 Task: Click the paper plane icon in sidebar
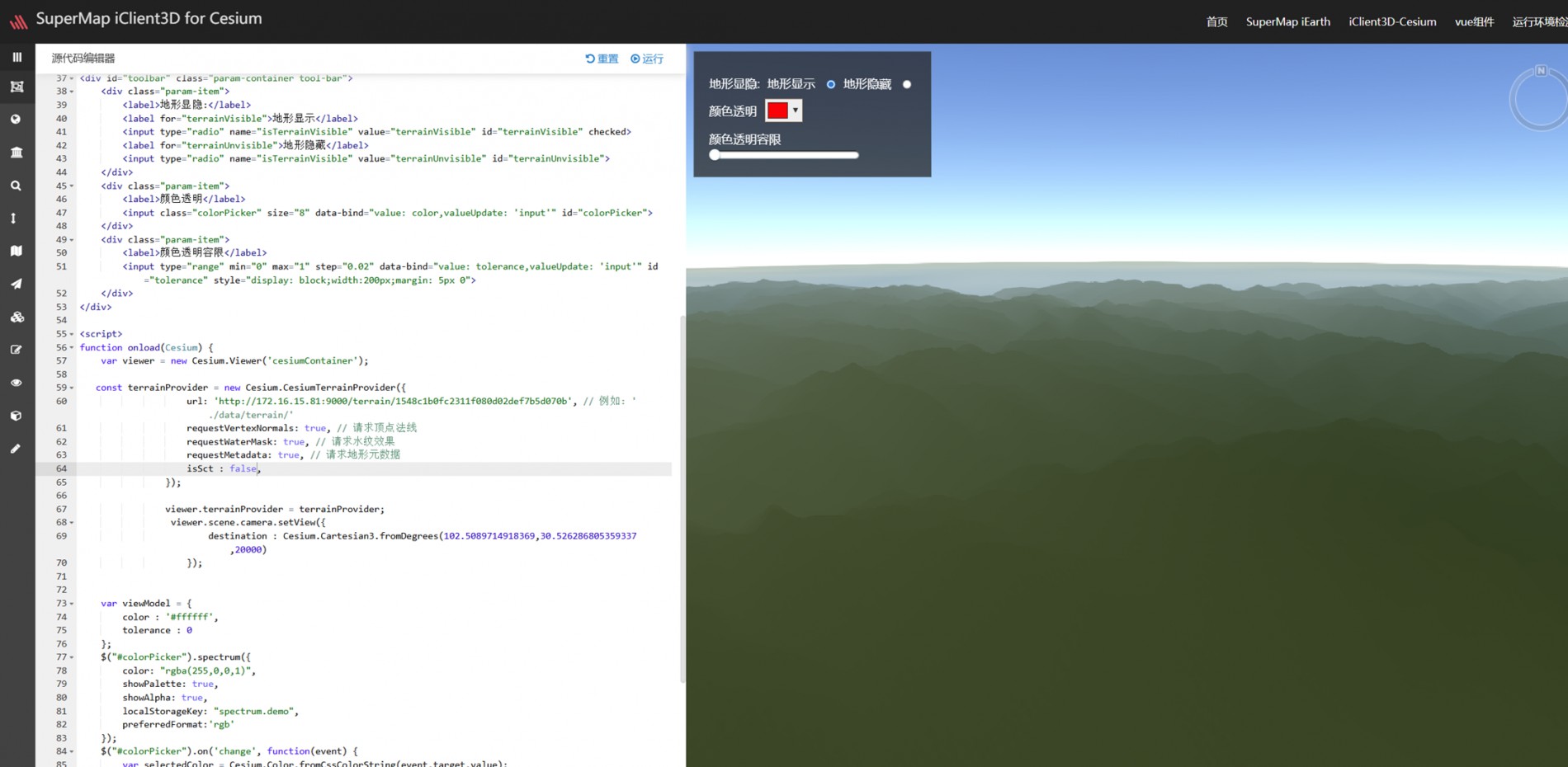coord(16,284)
